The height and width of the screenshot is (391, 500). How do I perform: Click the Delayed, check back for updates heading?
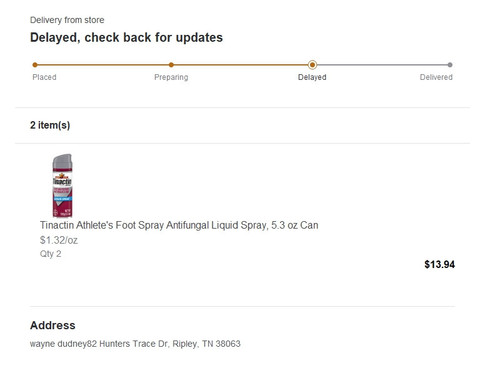126,38
